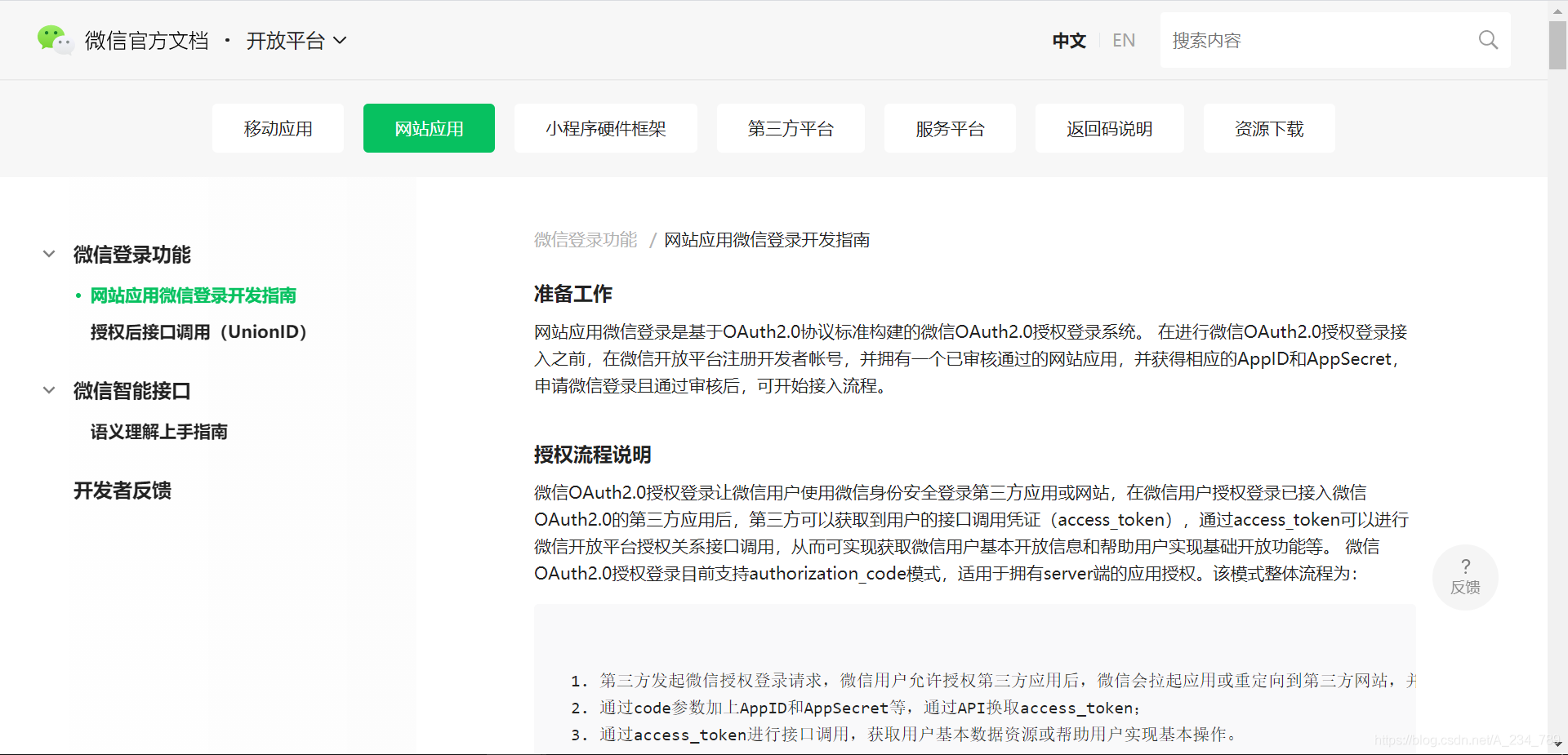Go to the 第三方平台 tab

pyautogui.click(x=791, y=128)
